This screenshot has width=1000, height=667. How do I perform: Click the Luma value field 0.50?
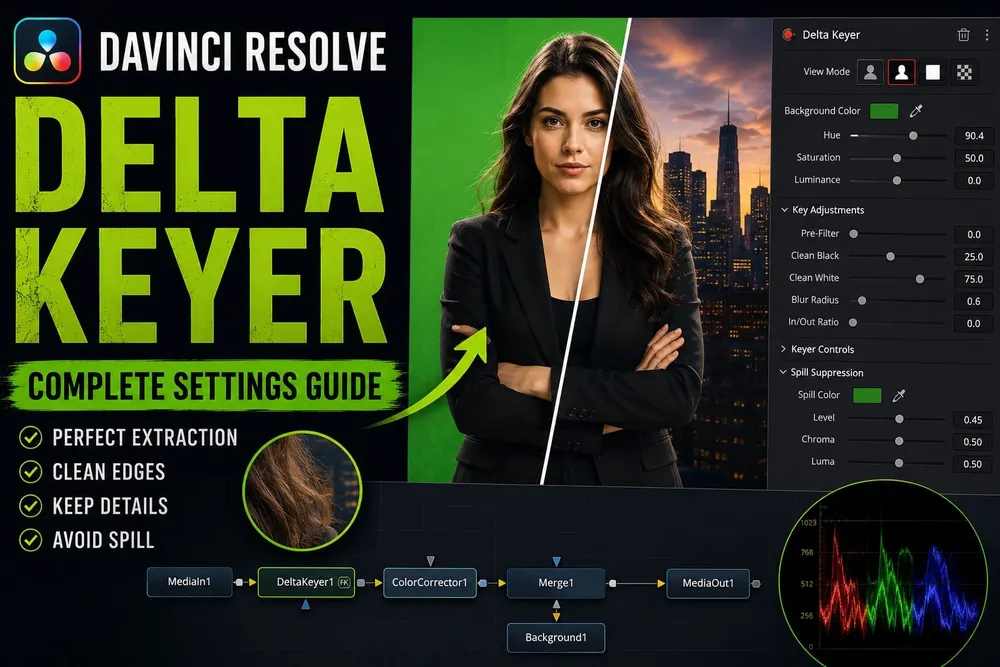tap(973, 464)
